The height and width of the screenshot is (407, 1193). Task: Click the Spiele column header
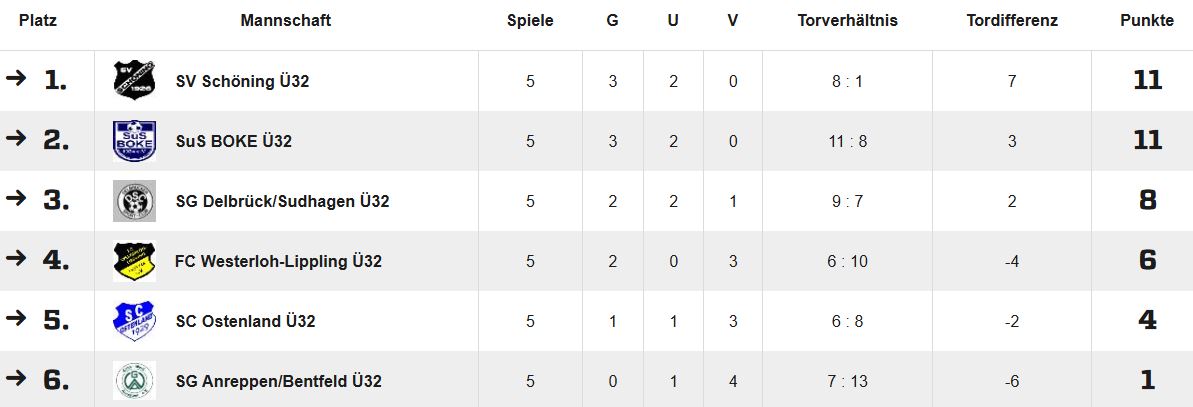click(x=530, y=20)
